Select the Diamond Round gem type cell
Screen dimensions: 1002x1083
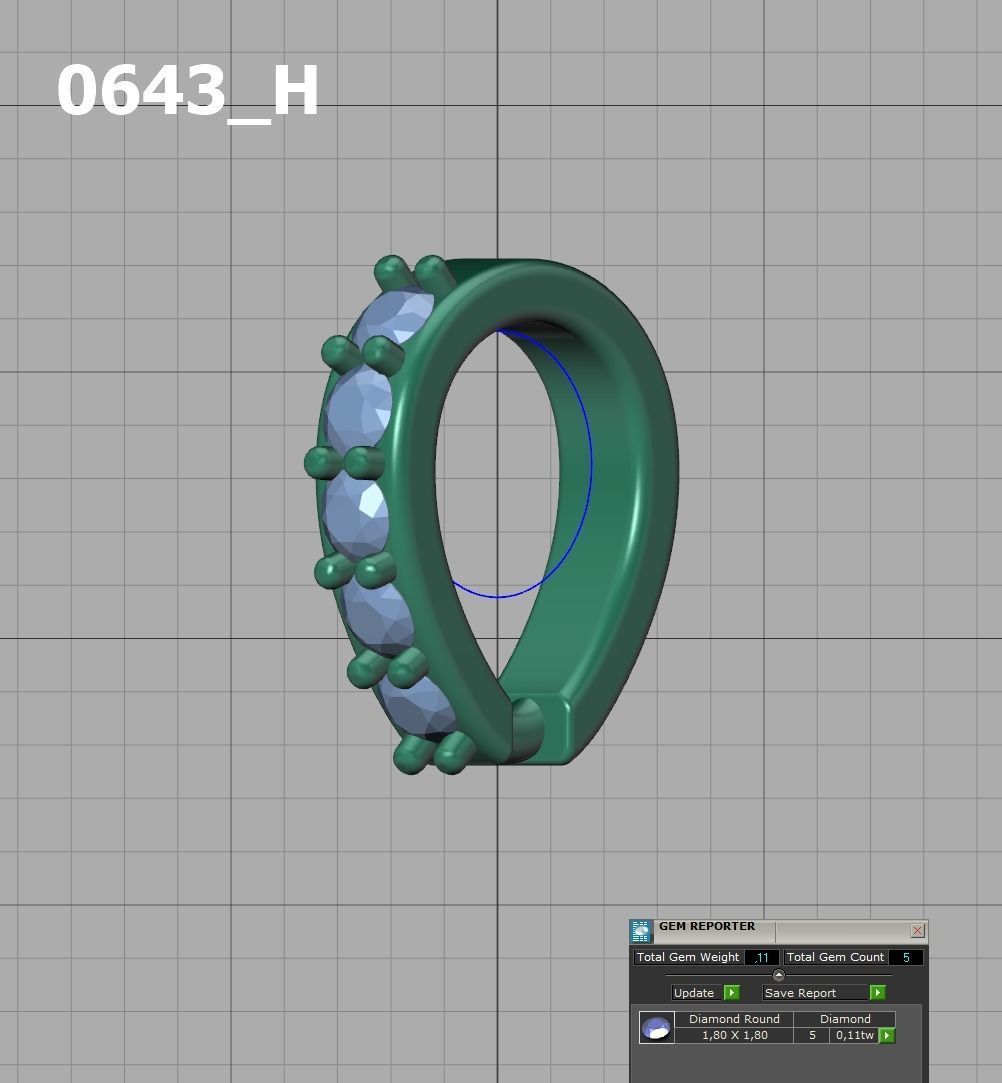(x=734, y=1019)
